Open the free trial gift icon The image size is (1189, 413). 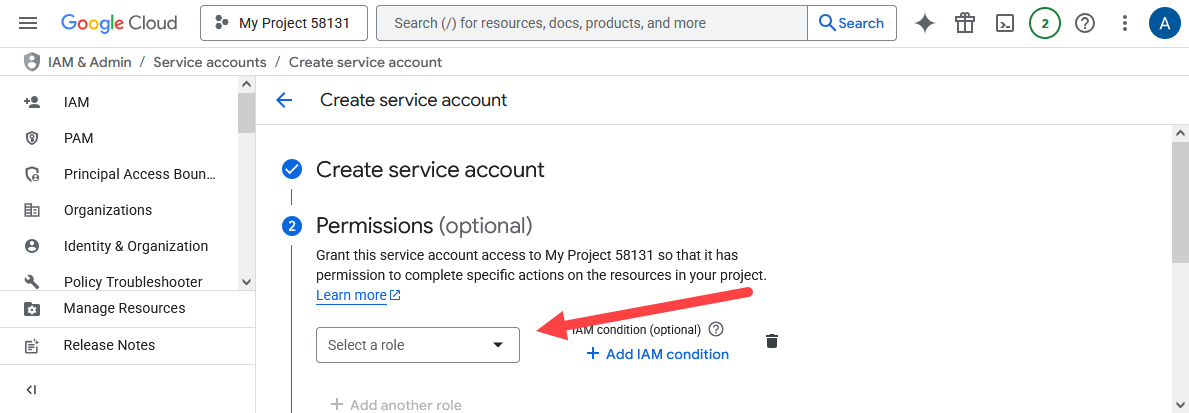pos(965,23)
